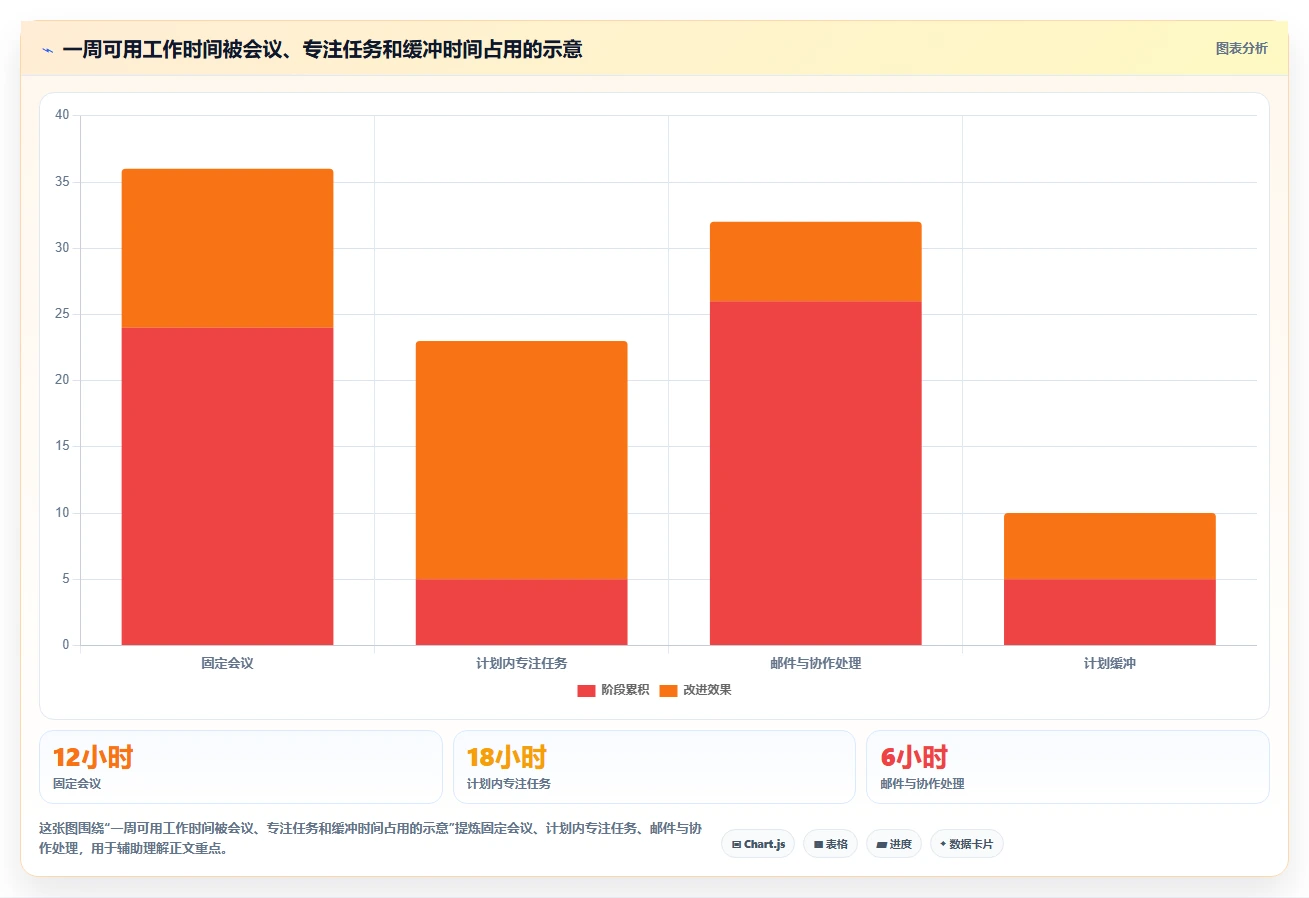Click the red segment of the 固定会议 bar
Viewport: 1309px width, 898px height.
click(x=227, y=486)
